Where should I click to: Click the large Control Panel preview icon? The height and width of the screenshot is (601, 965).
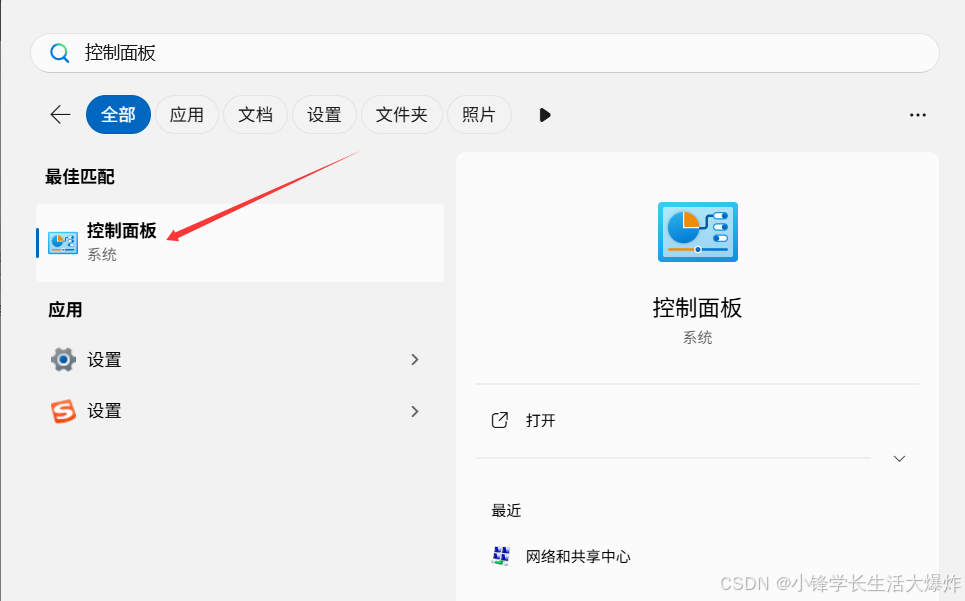click(x=697, y=232)
